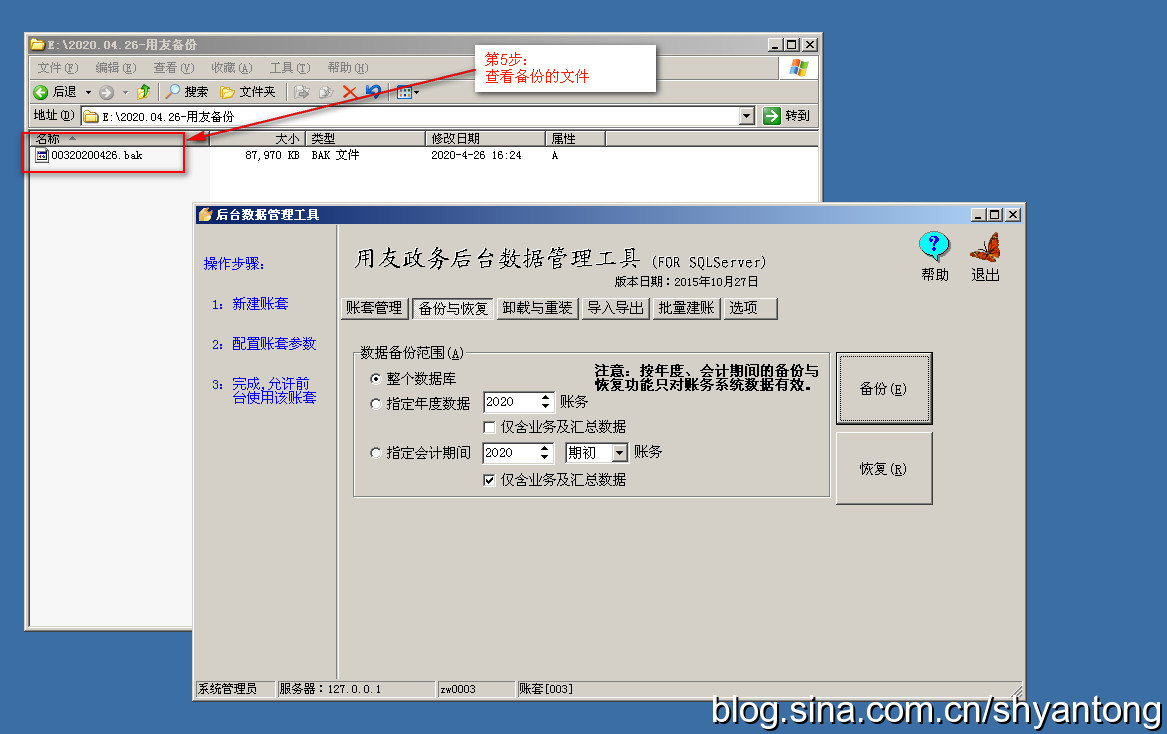The width and height of the screenshot is (1167, 734).
Task: Click the Up folder icon in Explorer
Action: click(144, 92)
